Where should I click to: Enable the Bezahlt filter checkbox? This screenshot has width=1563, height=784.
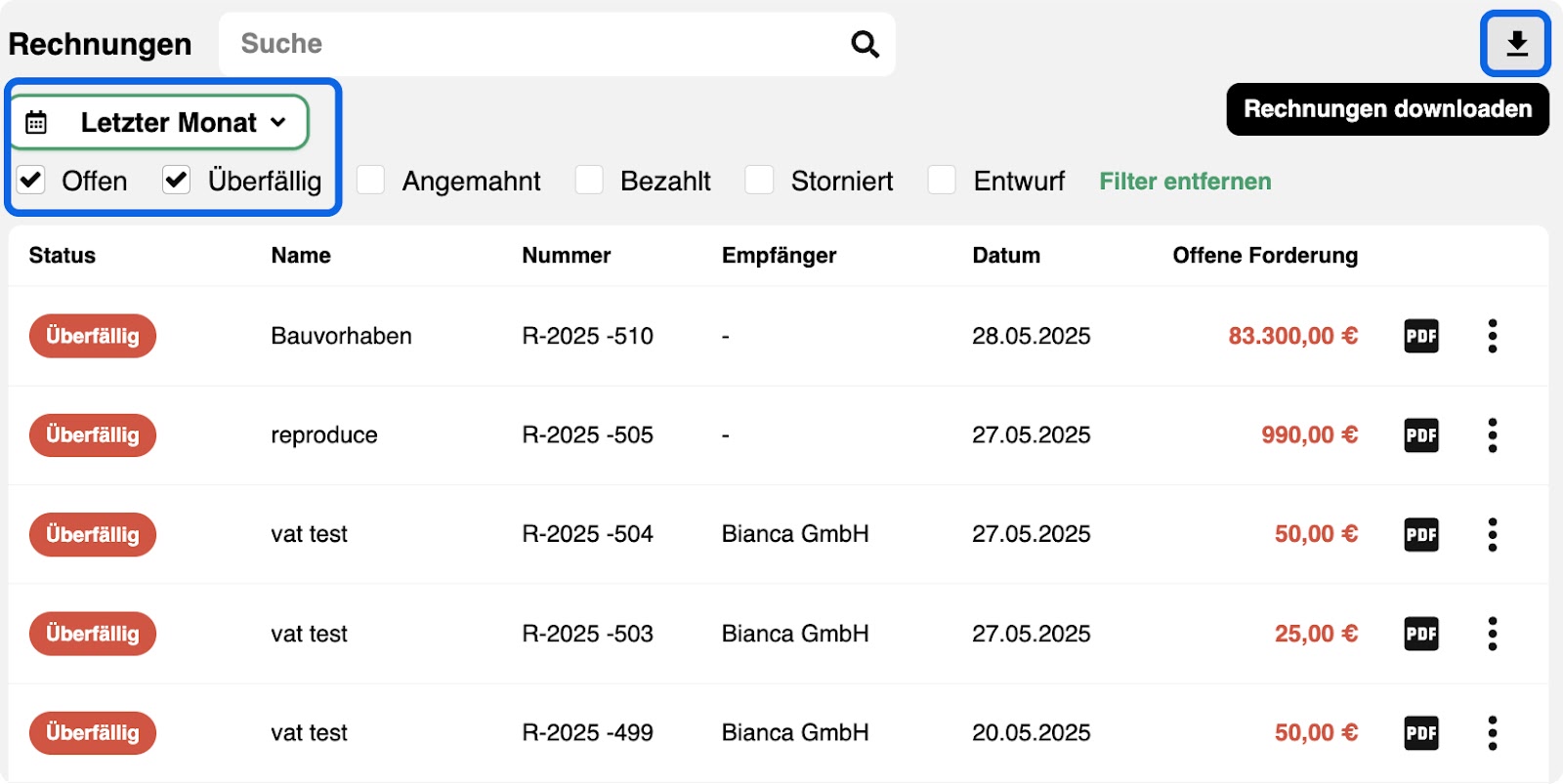tap(589, 180)
